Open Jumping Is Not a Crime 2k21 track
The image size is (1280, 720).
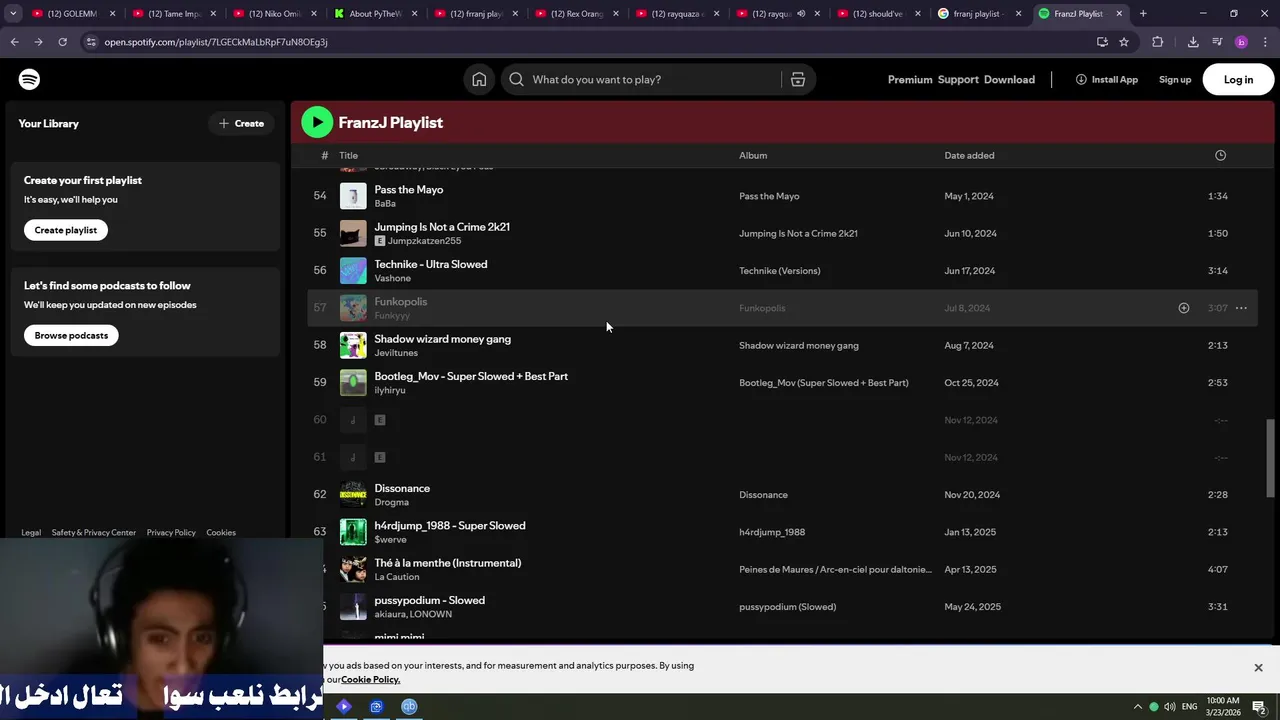point(442,227)
